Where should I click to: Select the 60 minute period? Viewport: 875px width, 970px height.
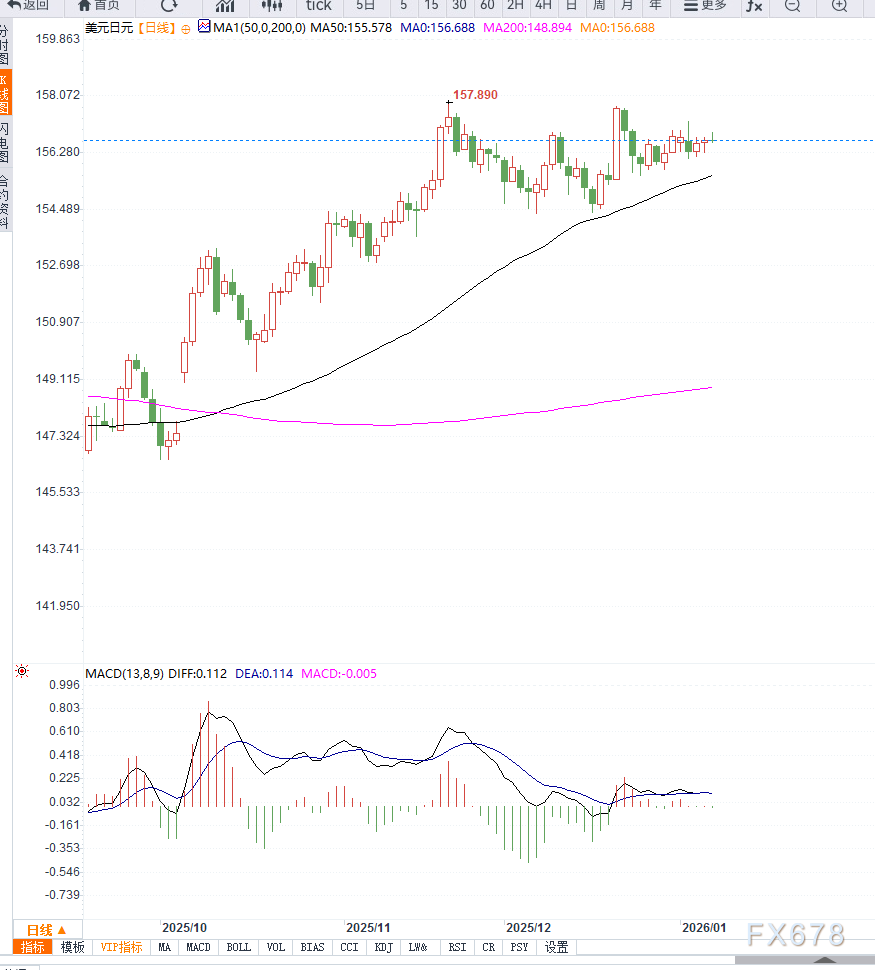[487, 5]
